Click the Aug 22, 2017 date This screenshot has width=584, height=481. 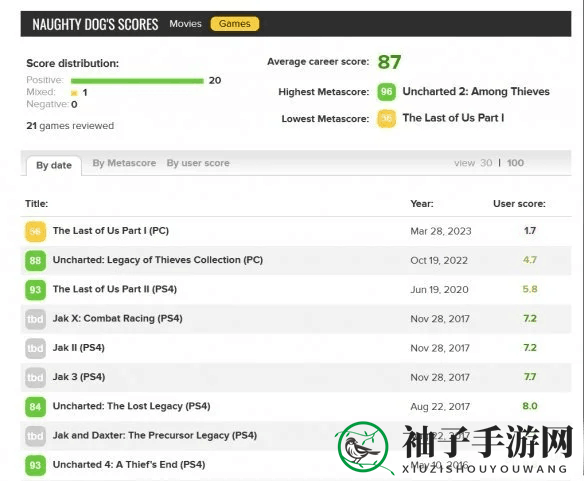(440, 407)
